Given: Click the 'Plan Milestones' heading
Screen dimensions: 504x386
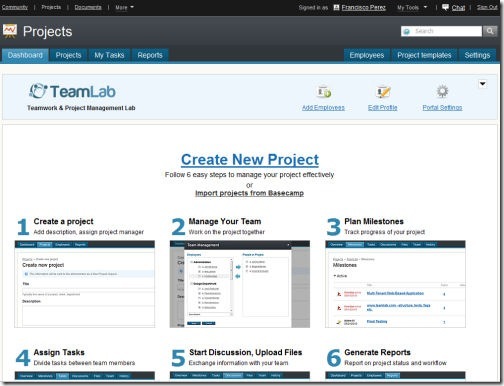Looking at the screenshot, I should point(374,221).
